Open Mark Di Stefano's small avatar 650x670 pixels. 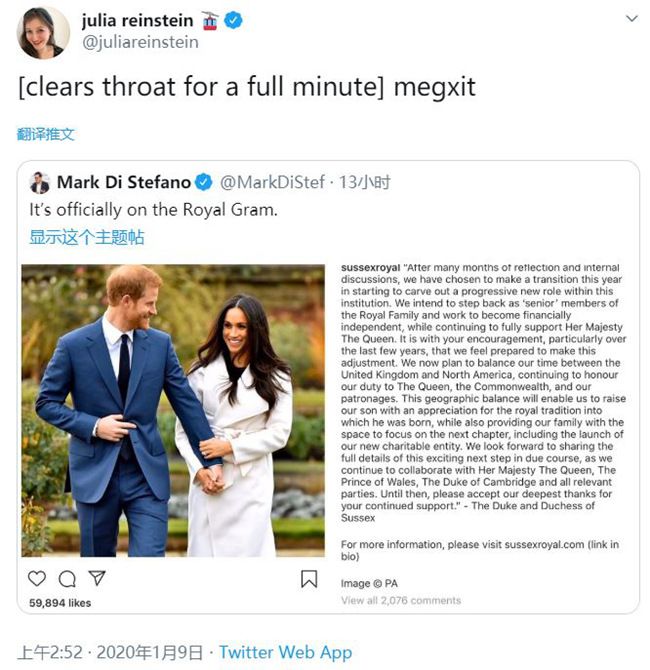pos(39,182)
